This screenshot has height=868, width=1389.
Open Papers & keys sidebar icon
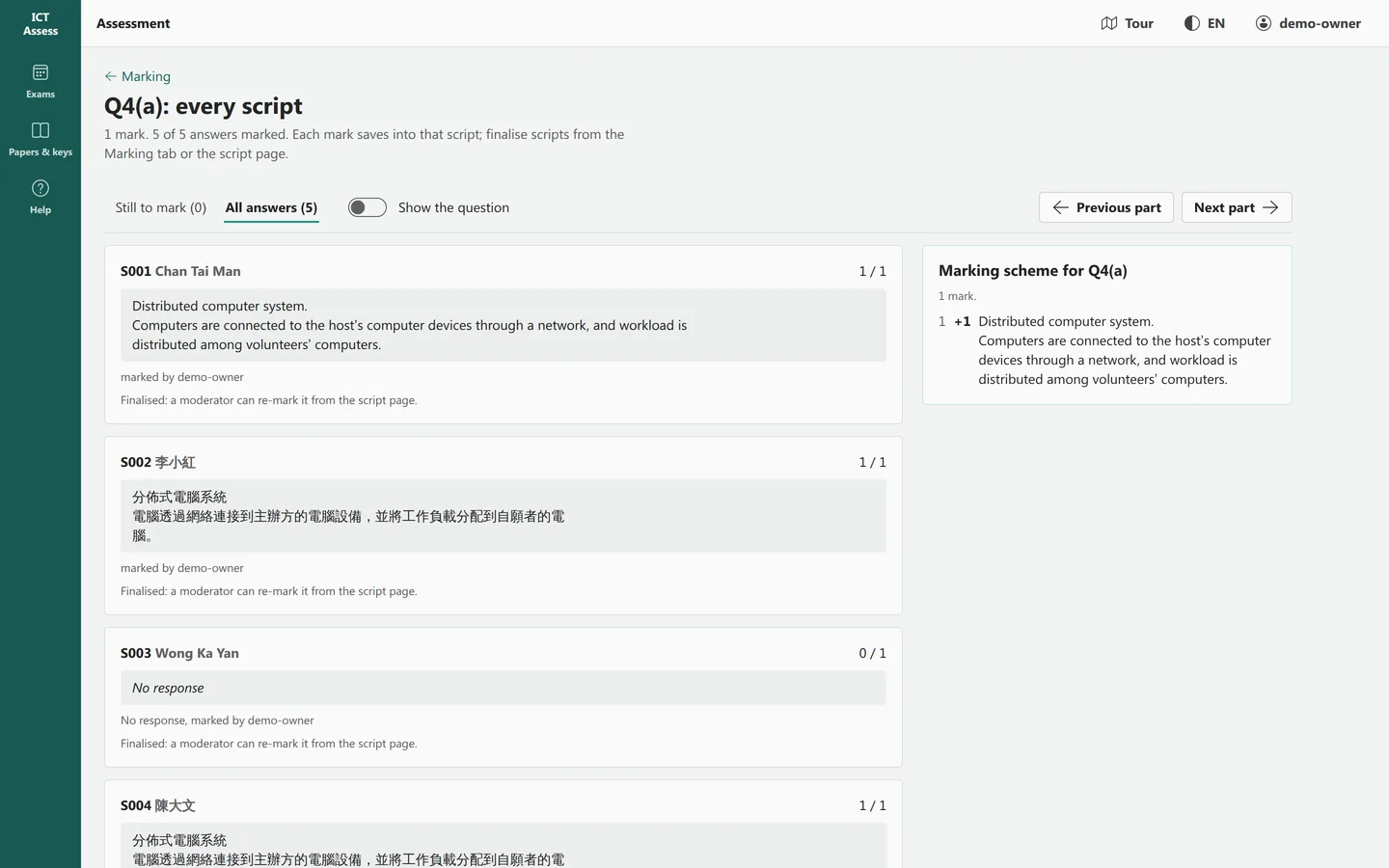[41, 139]
